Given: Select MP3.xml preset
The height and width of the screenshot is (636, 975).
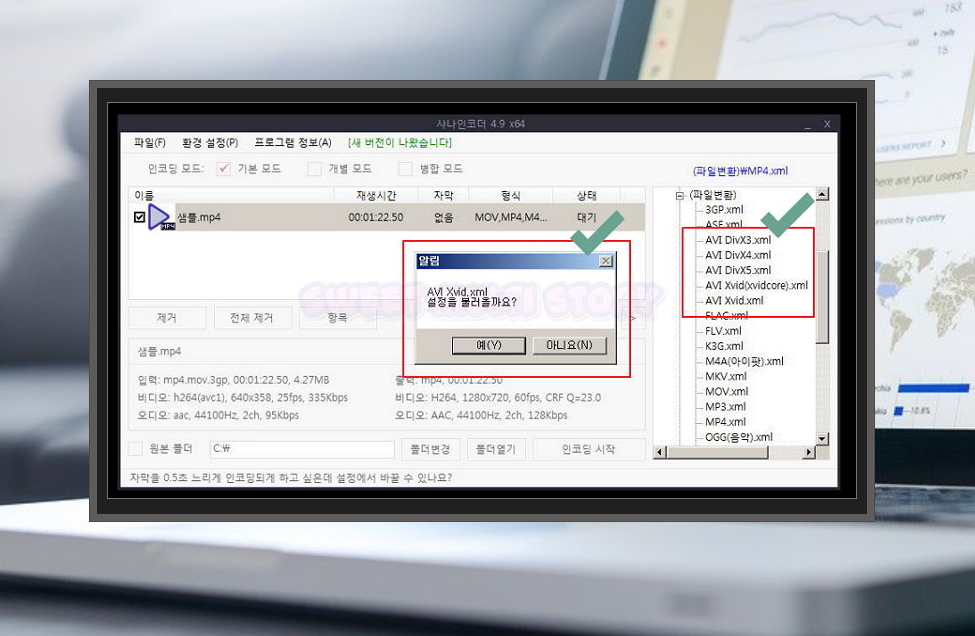Looking at the screenshot, I should pyautogui.click(x=725, y=407).
